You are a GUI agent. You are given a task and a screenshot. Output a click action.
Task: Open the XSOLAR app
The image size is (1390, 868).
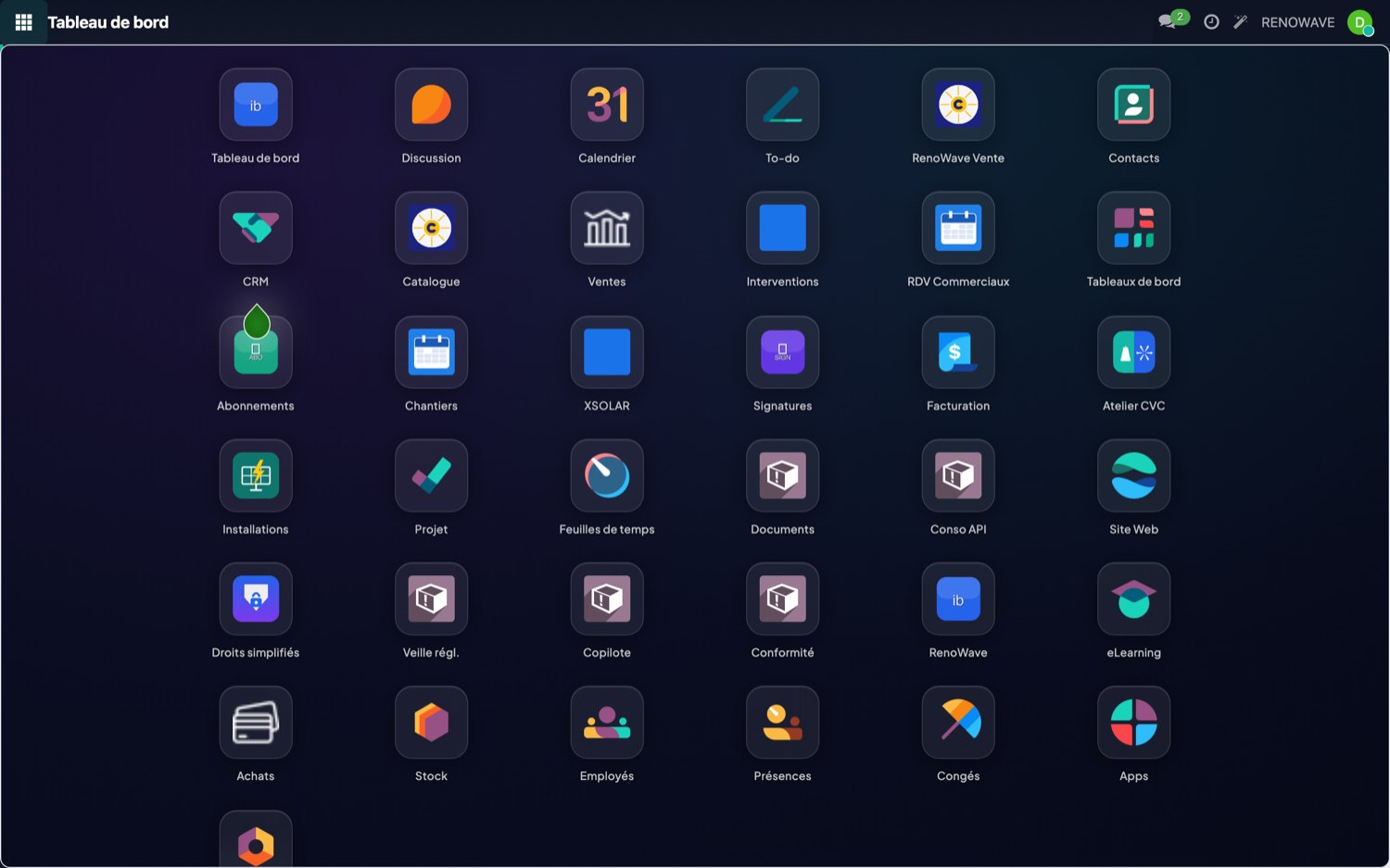pos(607,352)
